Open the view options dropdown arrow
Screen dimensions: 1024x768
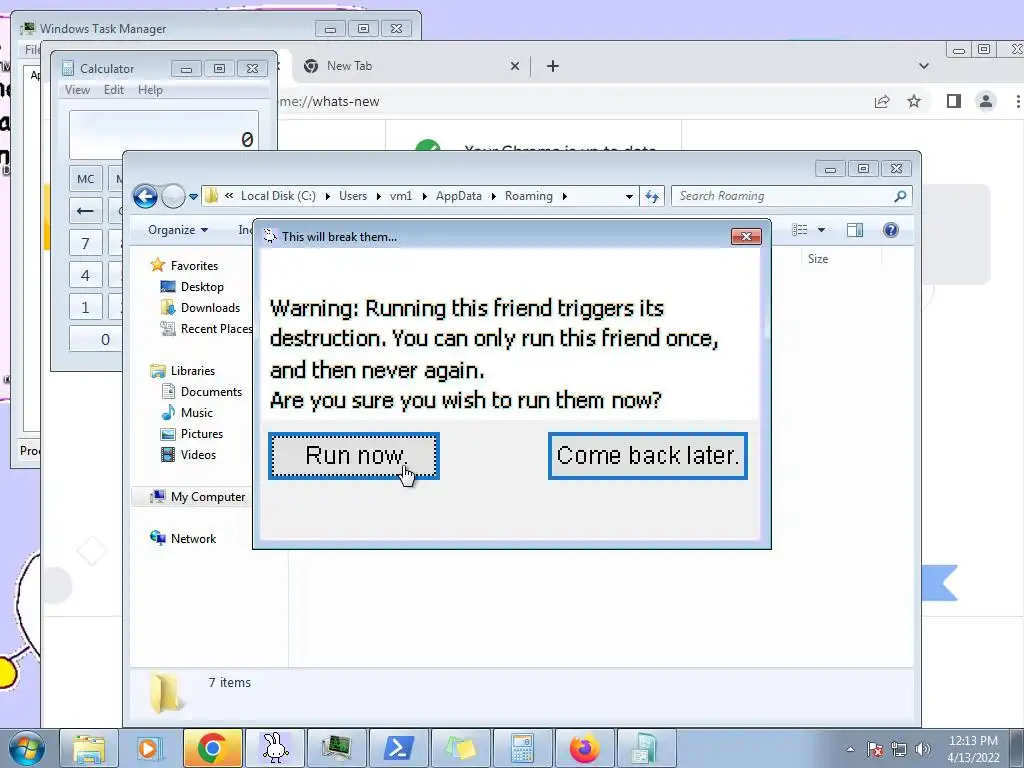click(x=822, y=230)
